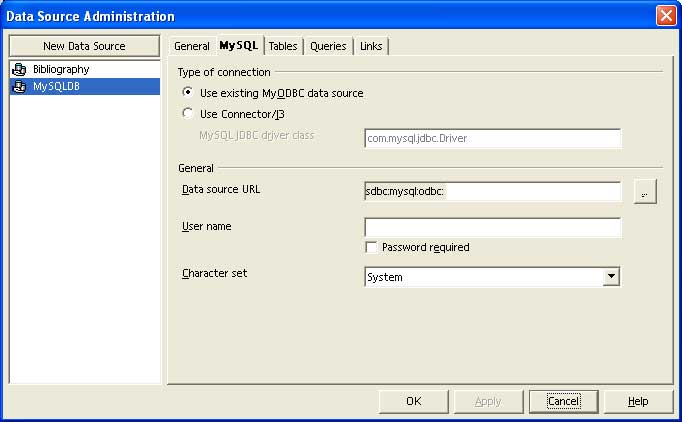Switch to the General tab
This screenshot has height=422, width=682.
pos(191,46)
